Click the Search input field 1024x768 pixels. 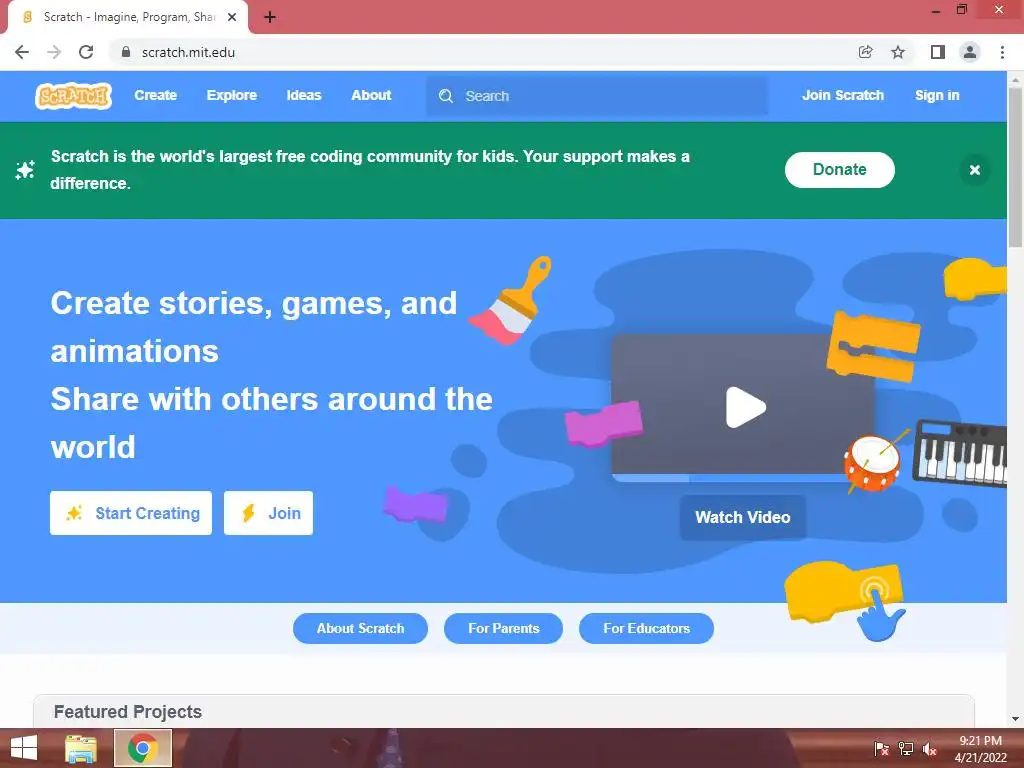[597, 96]
